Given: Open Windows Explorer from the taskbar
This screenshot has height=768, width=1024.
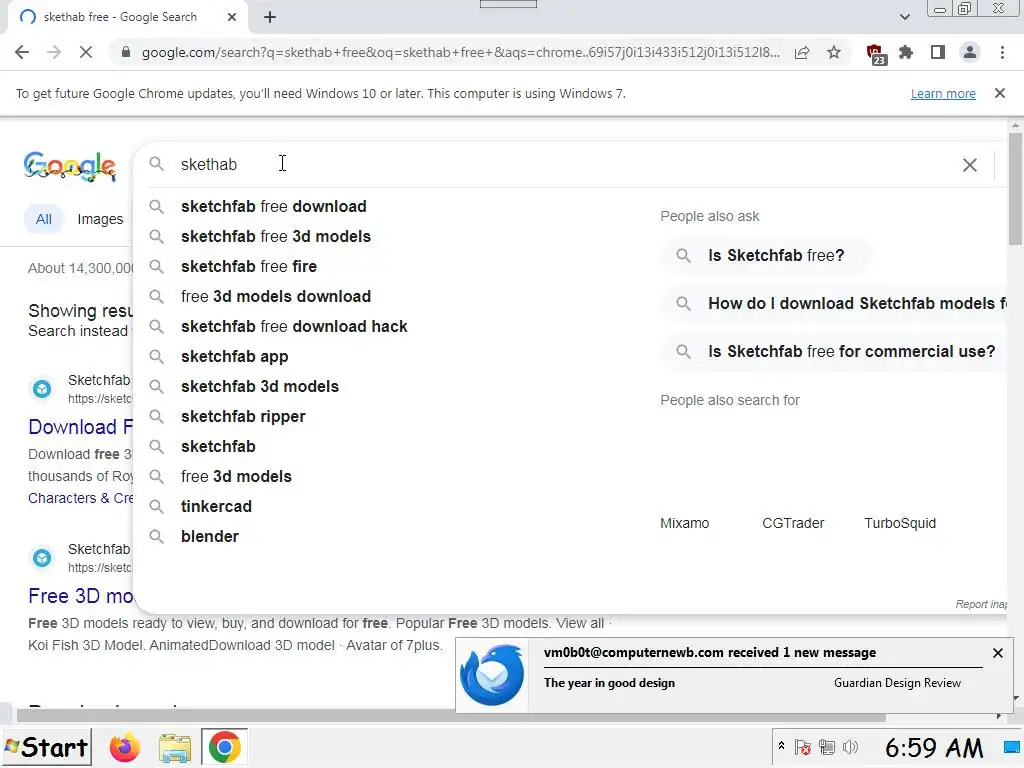Looking at the screenshot, I should (x=174, y=748).
